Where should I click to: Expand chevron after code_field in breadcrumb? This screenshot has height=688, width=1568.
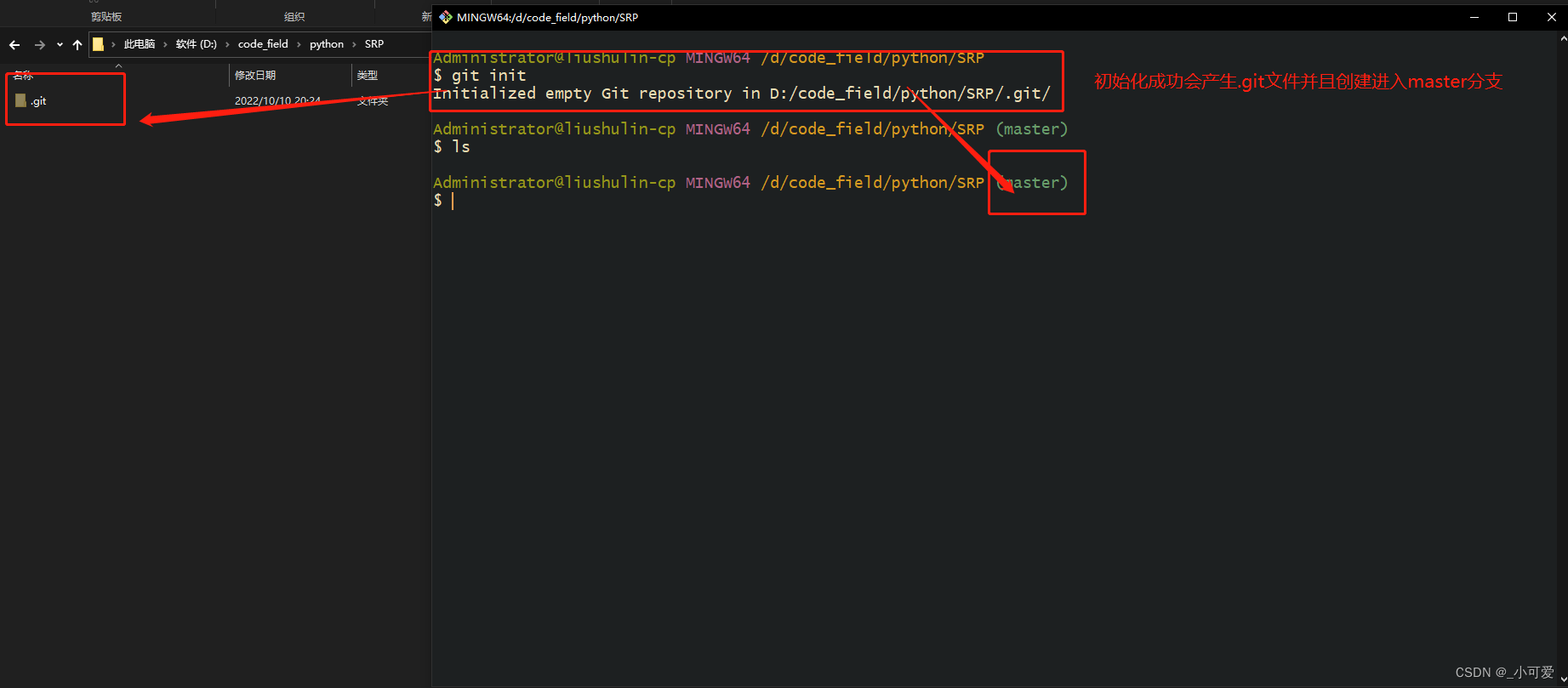coord(299,44)
